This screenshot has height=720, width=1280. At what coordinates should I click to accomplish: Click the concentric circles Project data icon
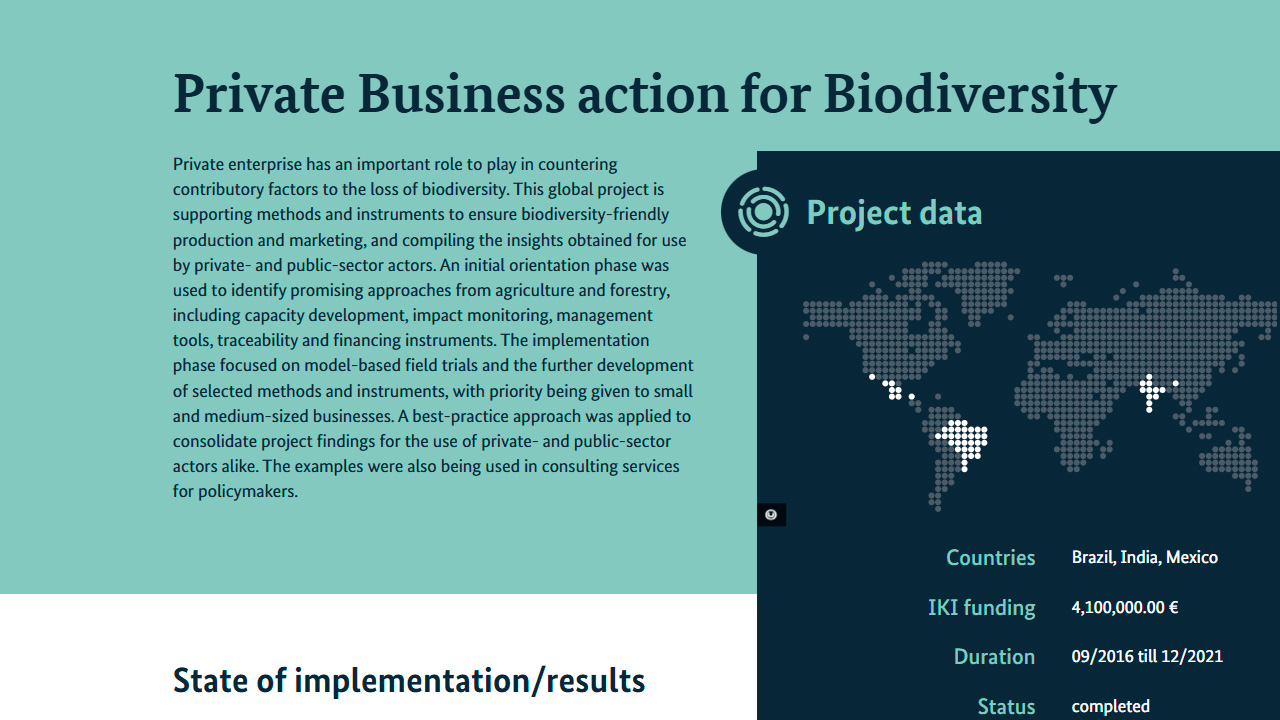[x=763, y=212]
